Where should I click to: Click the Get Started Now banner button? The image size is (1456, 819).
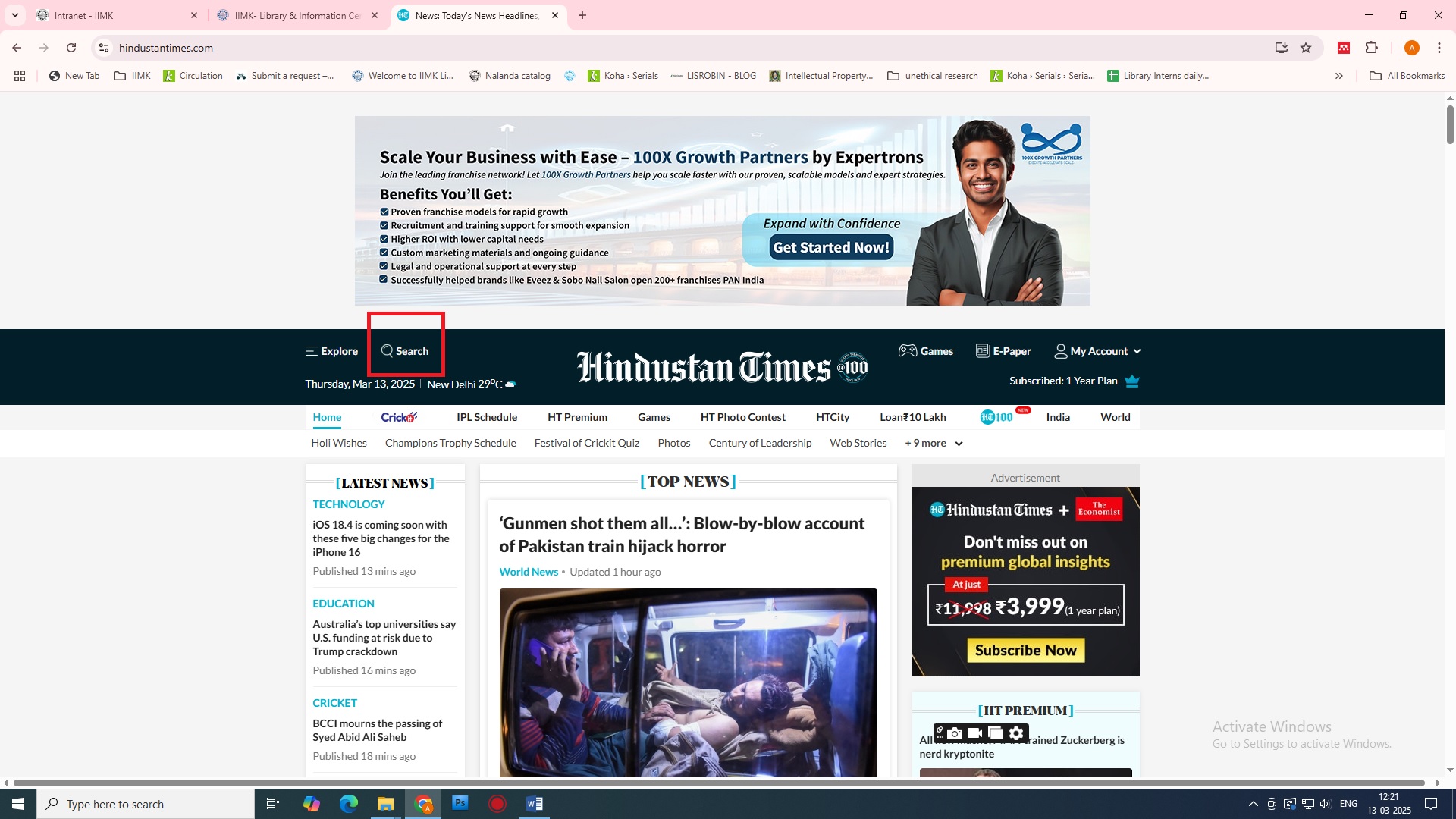click(x=830, y=247)
